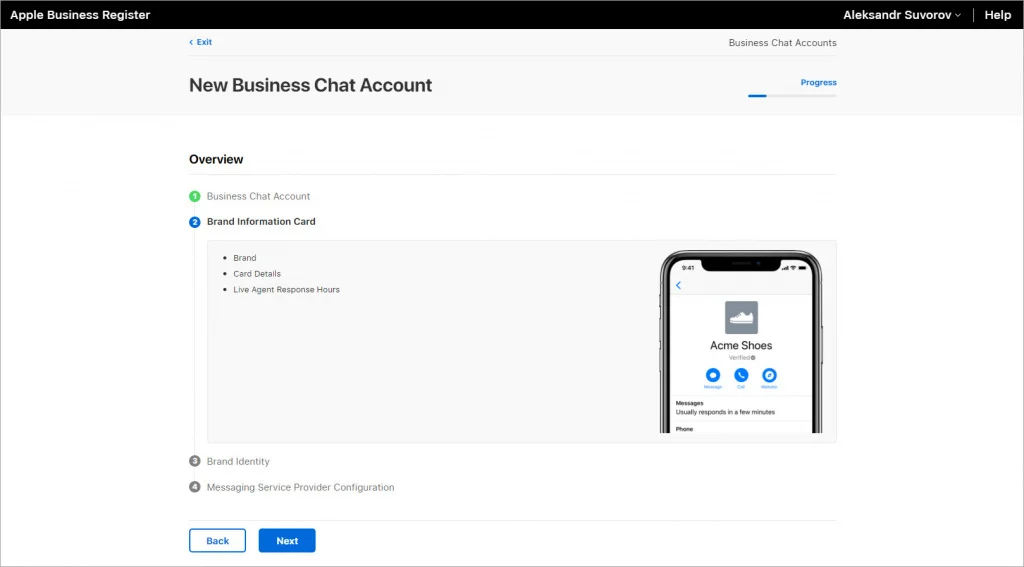Tap the Website compass icon on phone preview
This screenshot has width=1024, height=567.
(x=769, y=375)
